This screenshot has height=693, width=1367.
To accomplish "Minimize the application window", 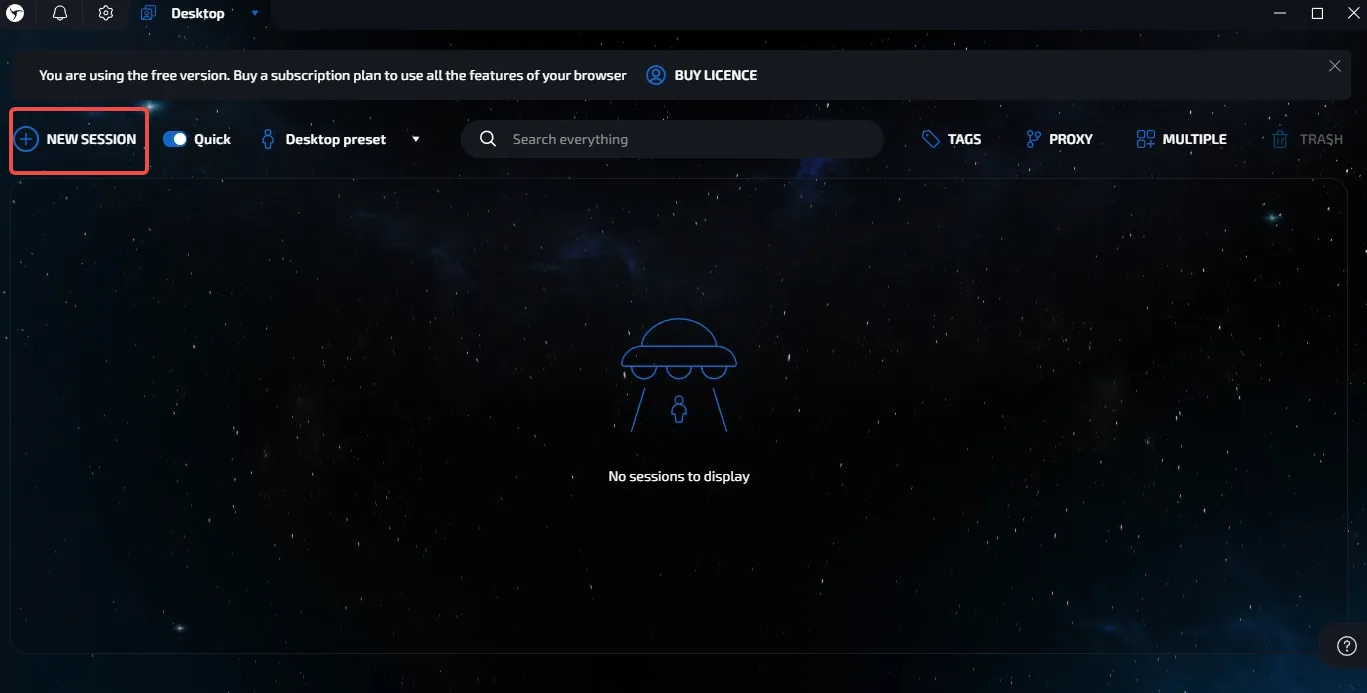I will click(1281, 14).
